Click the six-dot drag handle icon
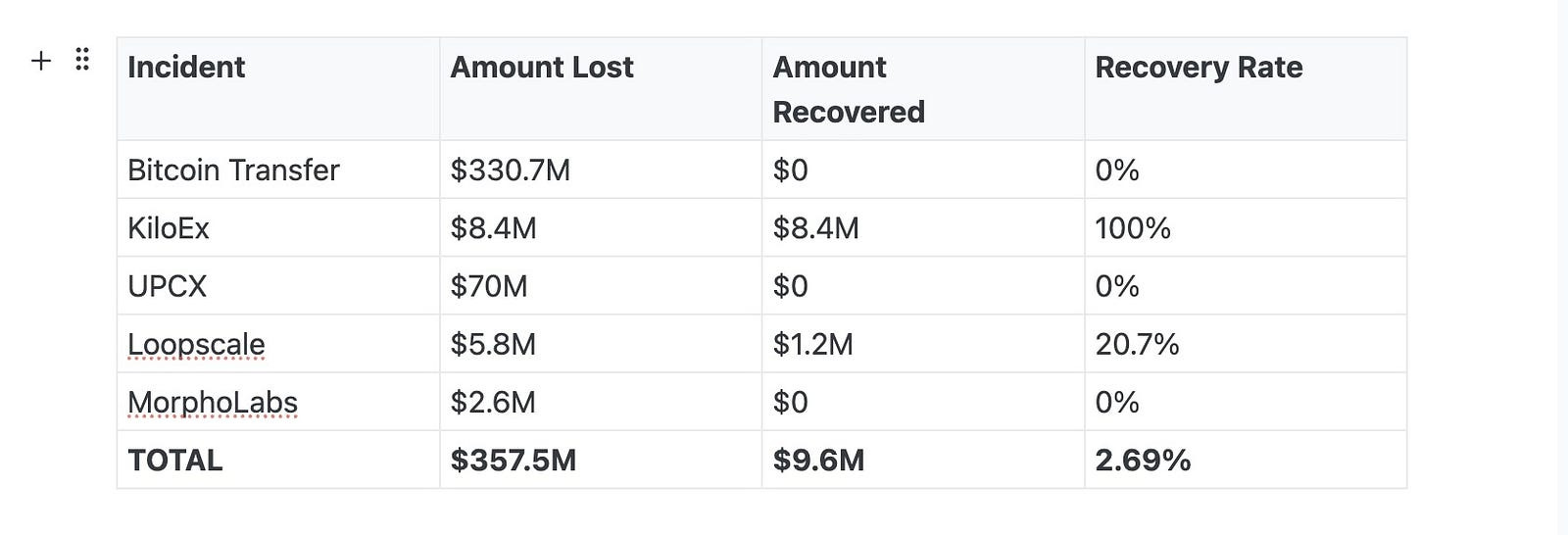Image resolution: width=1568 pixels, height=535 pixels. [x=82, y=60]
